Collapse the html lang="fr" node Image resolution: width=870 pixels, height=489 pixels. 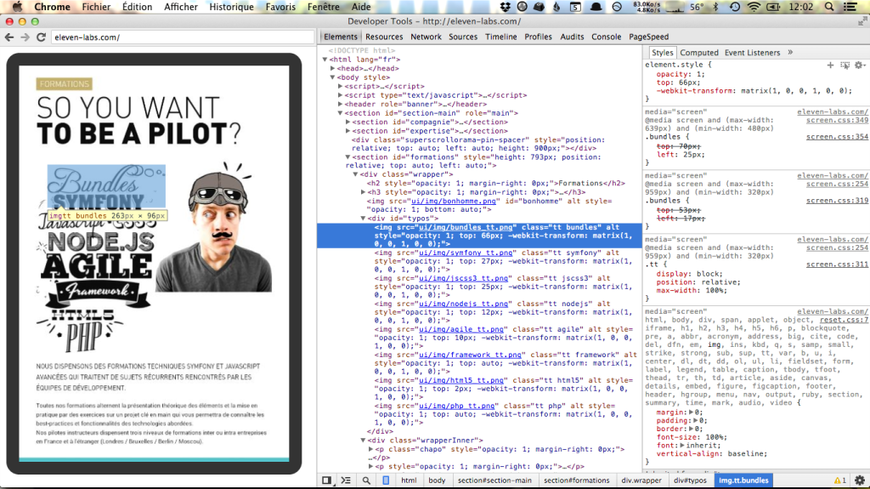(325, 59)
